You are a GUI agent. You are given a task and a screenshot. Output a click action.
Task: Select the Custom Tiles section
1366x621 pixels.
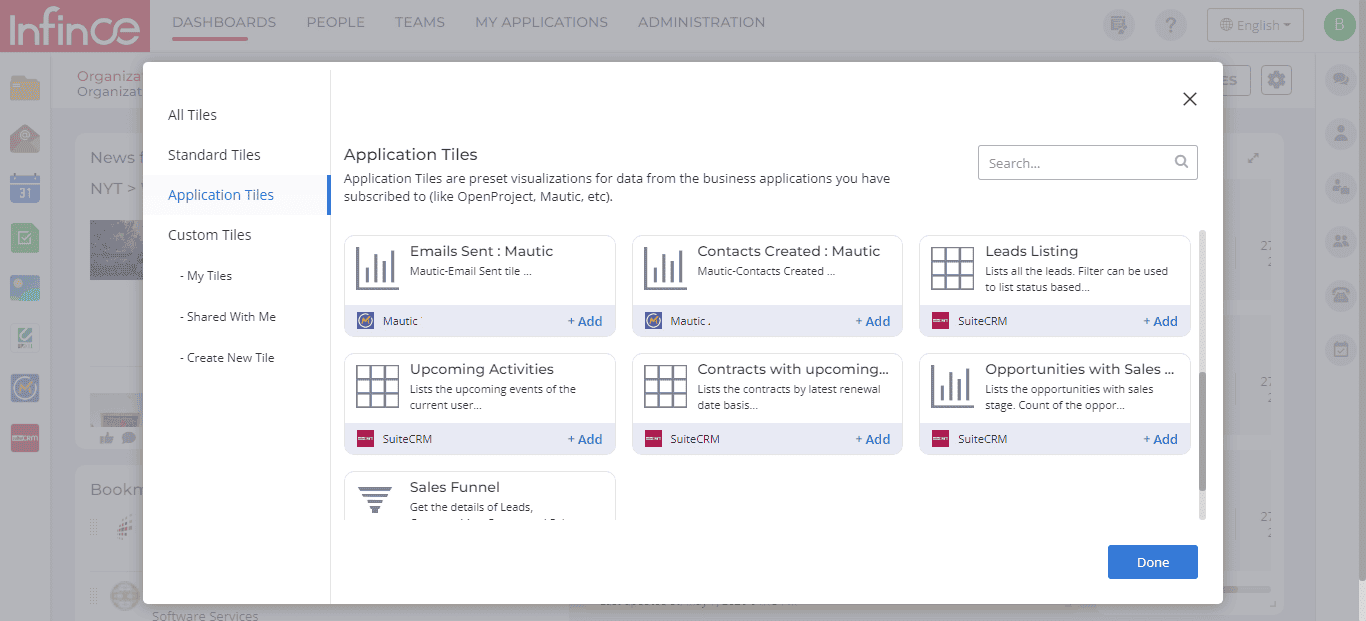point(209,234)
